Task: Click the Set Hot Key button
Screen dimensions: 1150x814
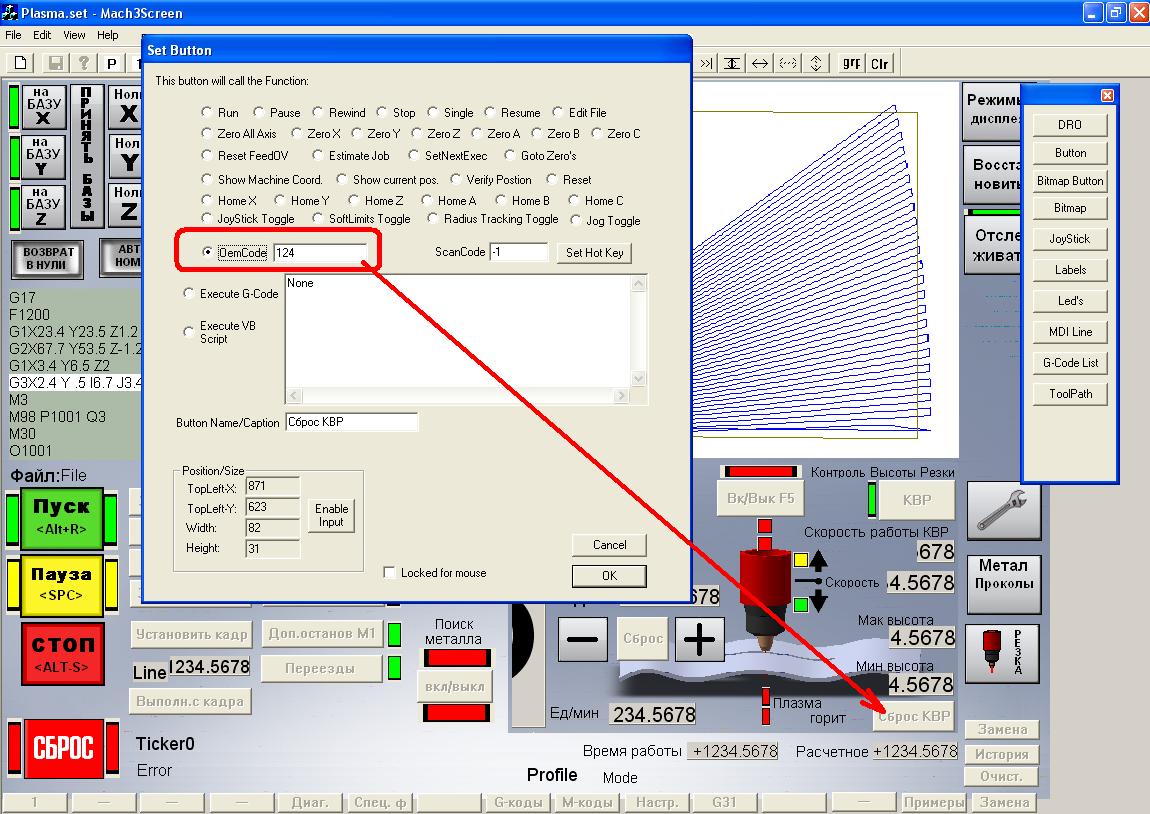Action: (594, 253)
